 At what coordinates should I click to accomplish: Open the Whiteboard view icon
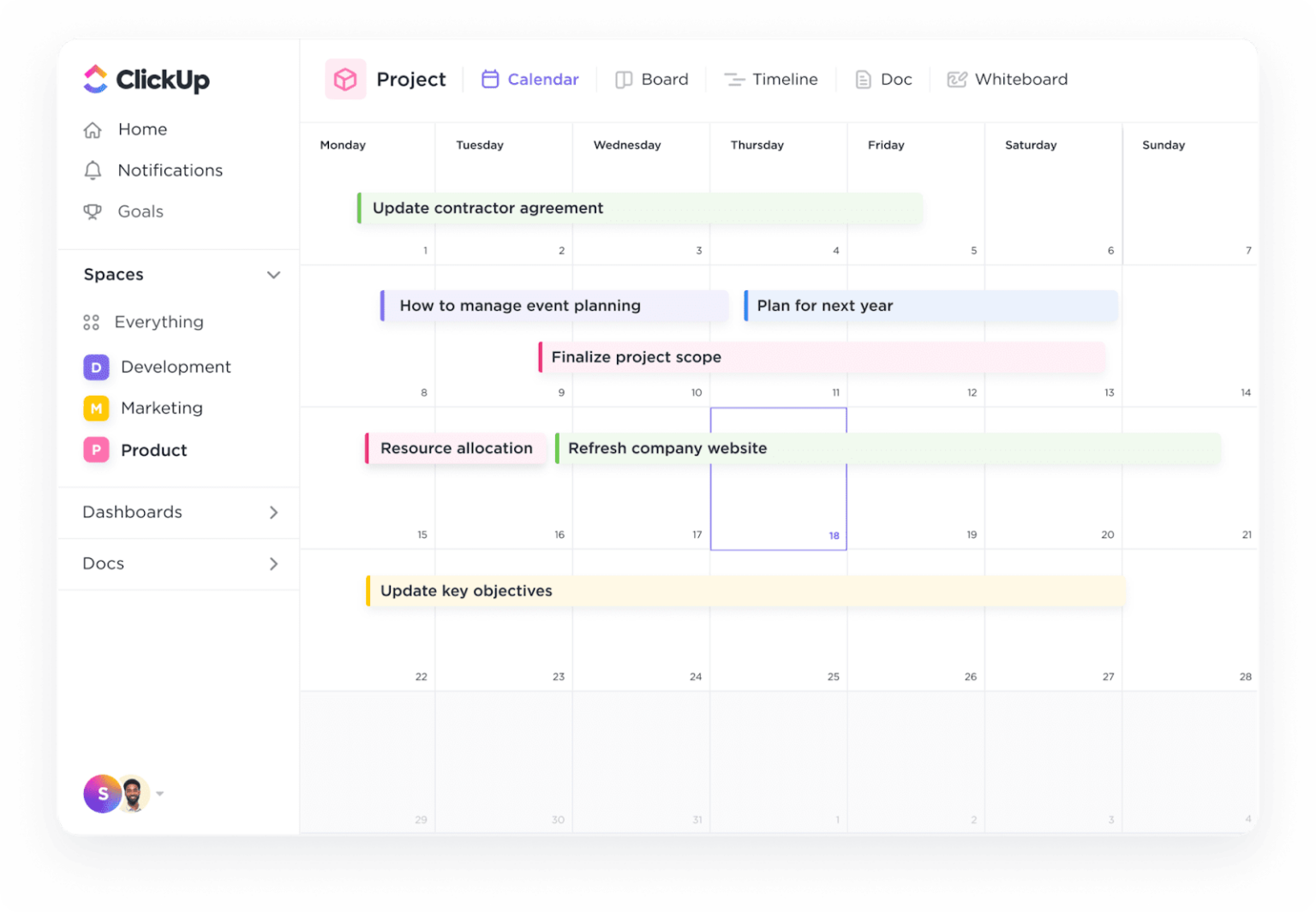[x=957, y=79]
